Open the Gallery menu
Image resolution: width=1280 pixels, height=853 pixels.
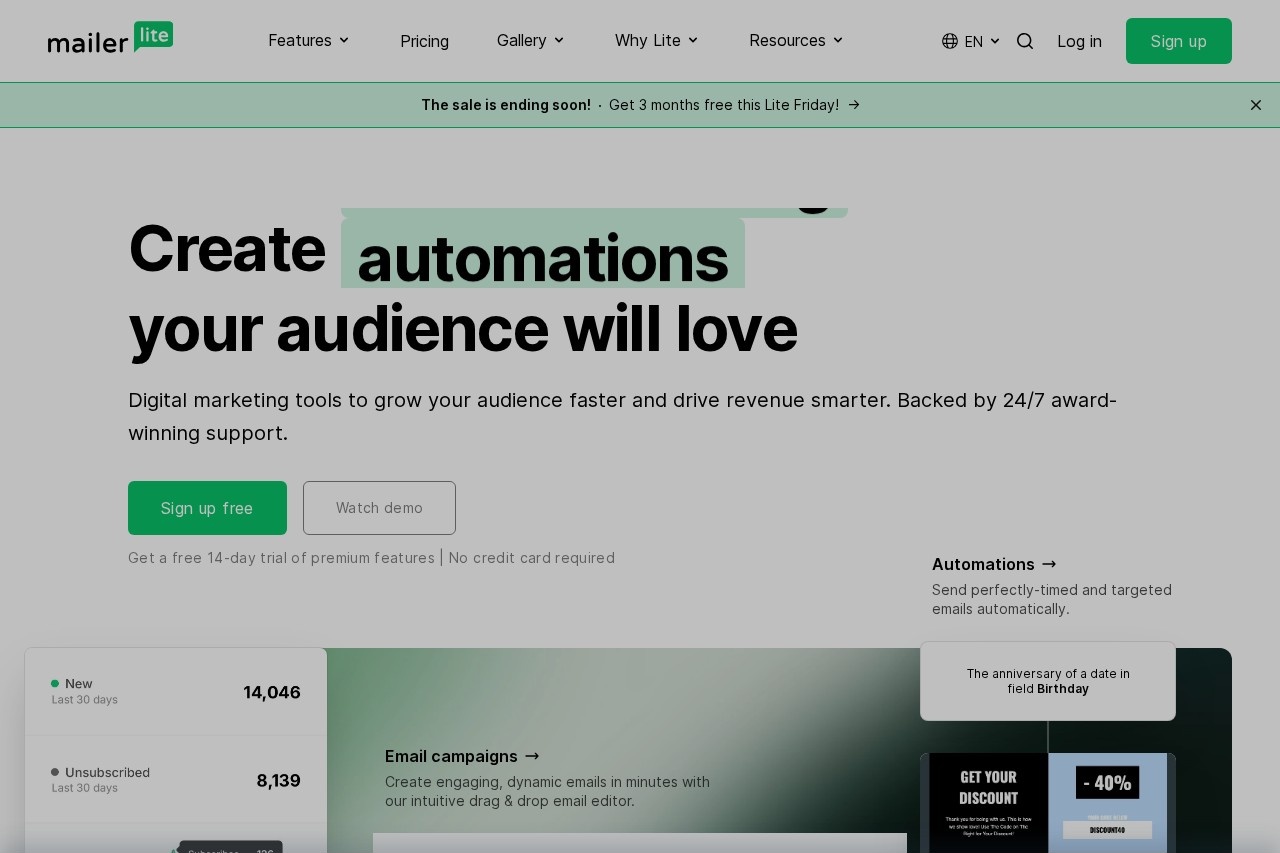click(x=531, y=40)
